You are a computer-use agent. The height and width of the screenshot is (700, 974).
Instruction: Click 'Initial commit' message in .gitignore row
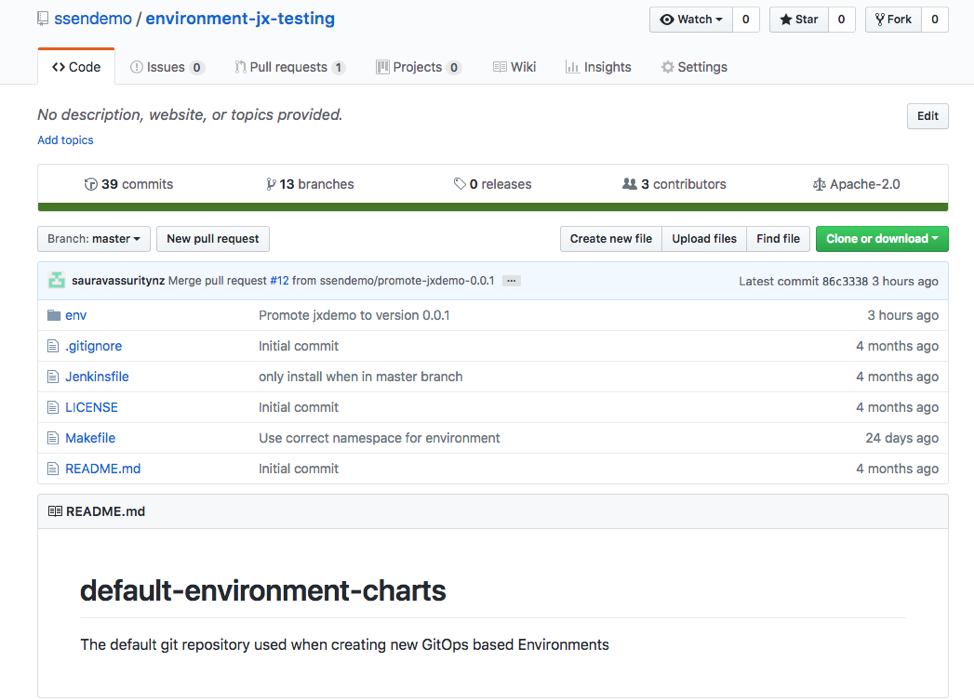click(x=299, y=346)
